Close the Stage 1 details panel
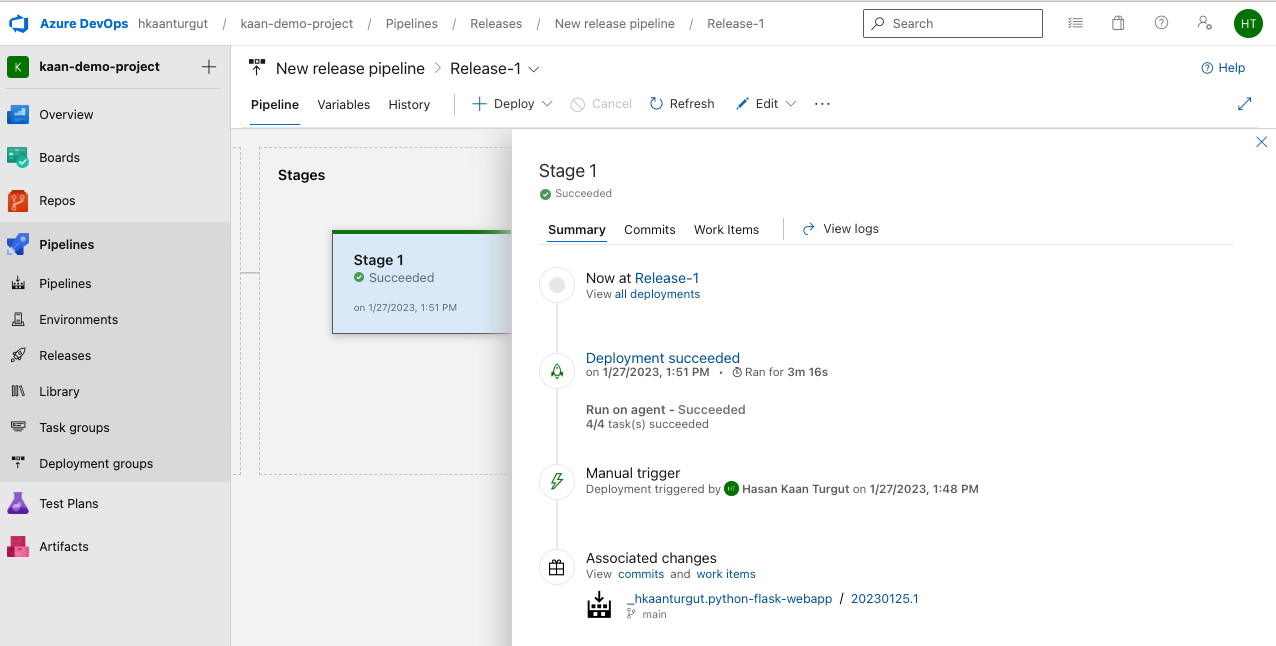The height and width of the screenshot is (646, 1276). (x=1261, y=142)
